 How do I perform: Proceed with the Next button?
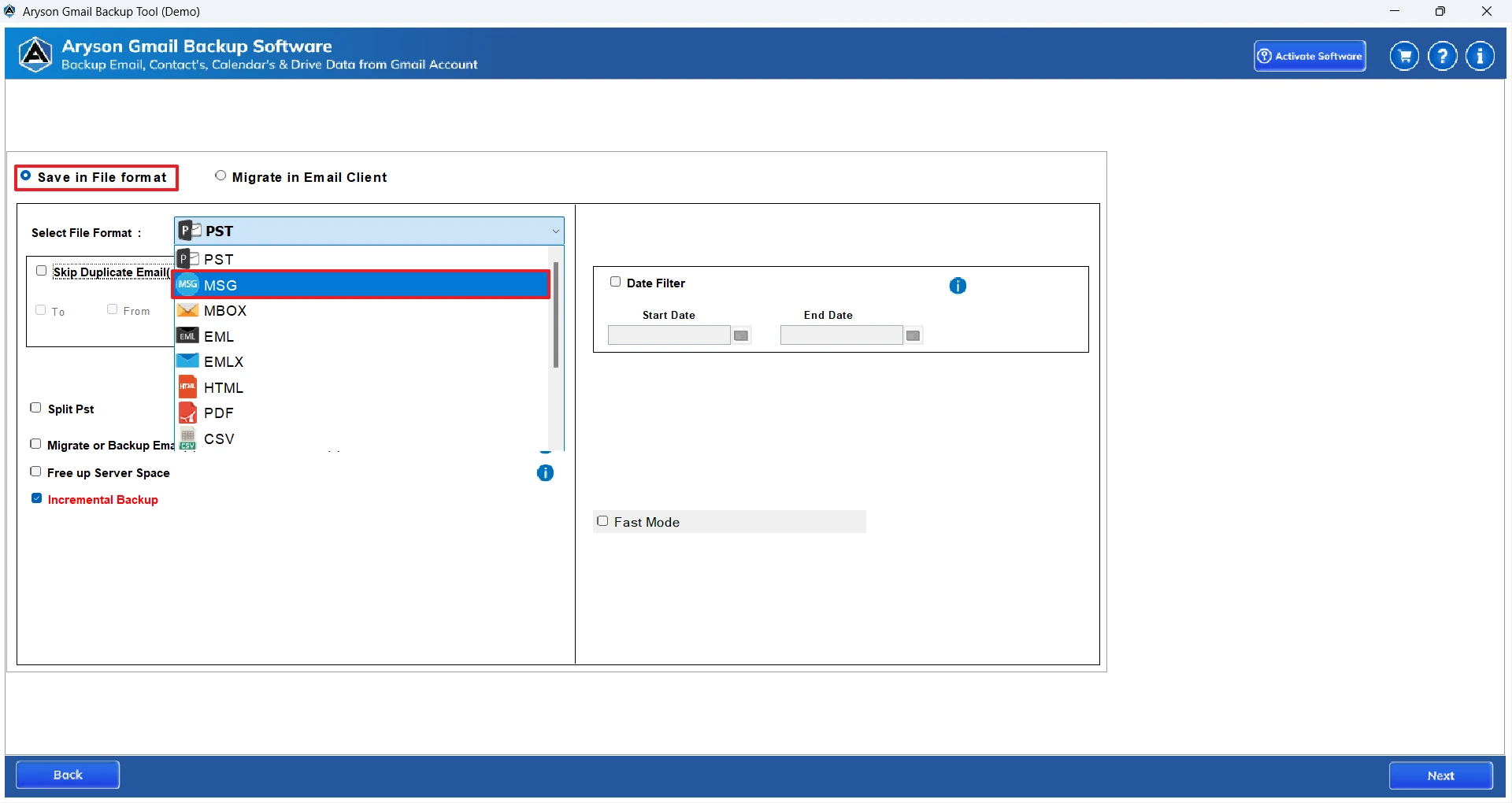click(x=1441, y=775)
